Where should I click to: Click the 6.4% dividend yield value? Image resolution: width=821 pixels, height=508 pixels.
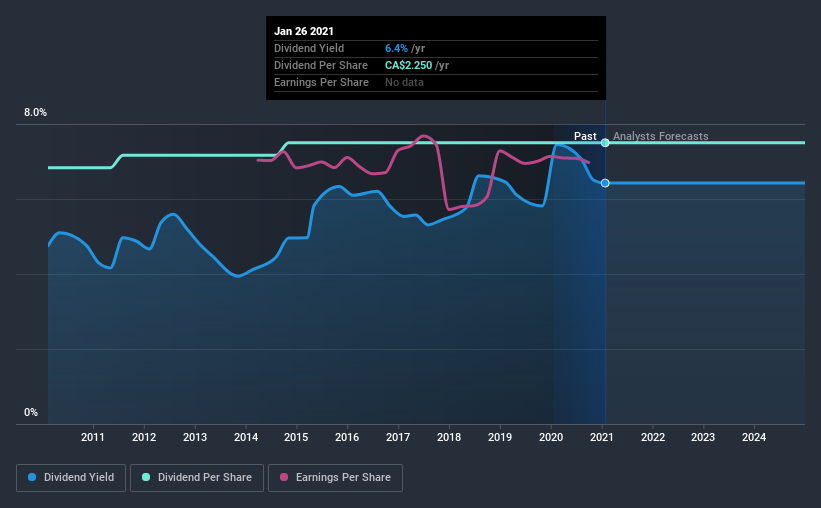(x=396, y=48)
